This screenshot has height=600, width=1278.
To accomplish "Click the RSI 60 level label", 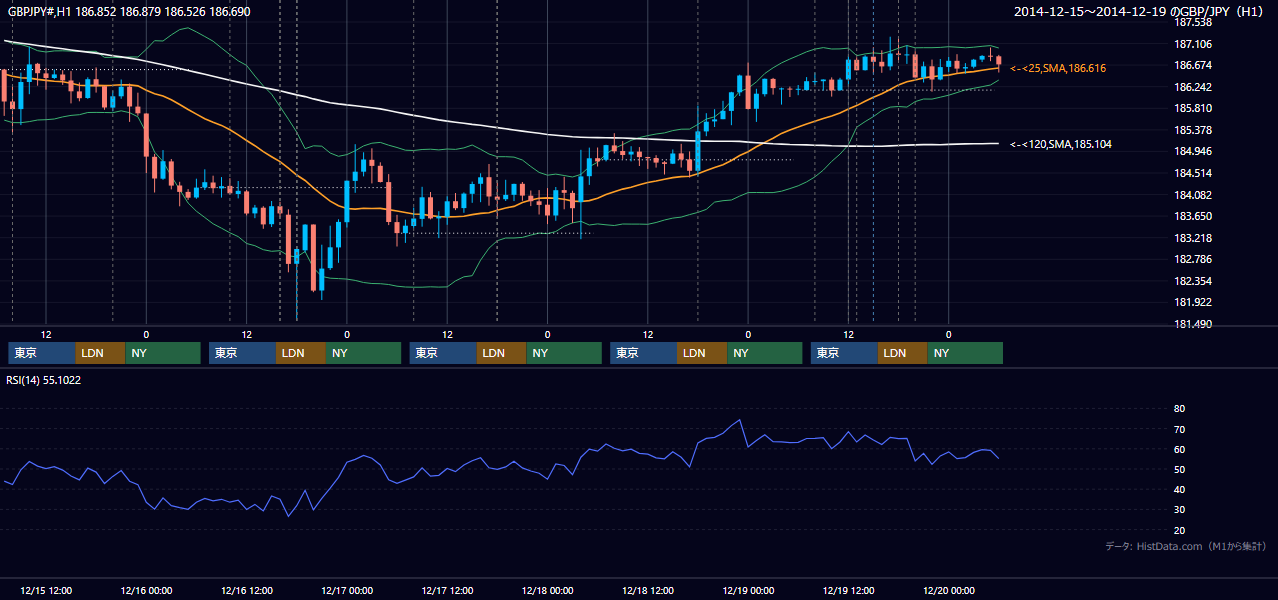I will pos(1179,449).
